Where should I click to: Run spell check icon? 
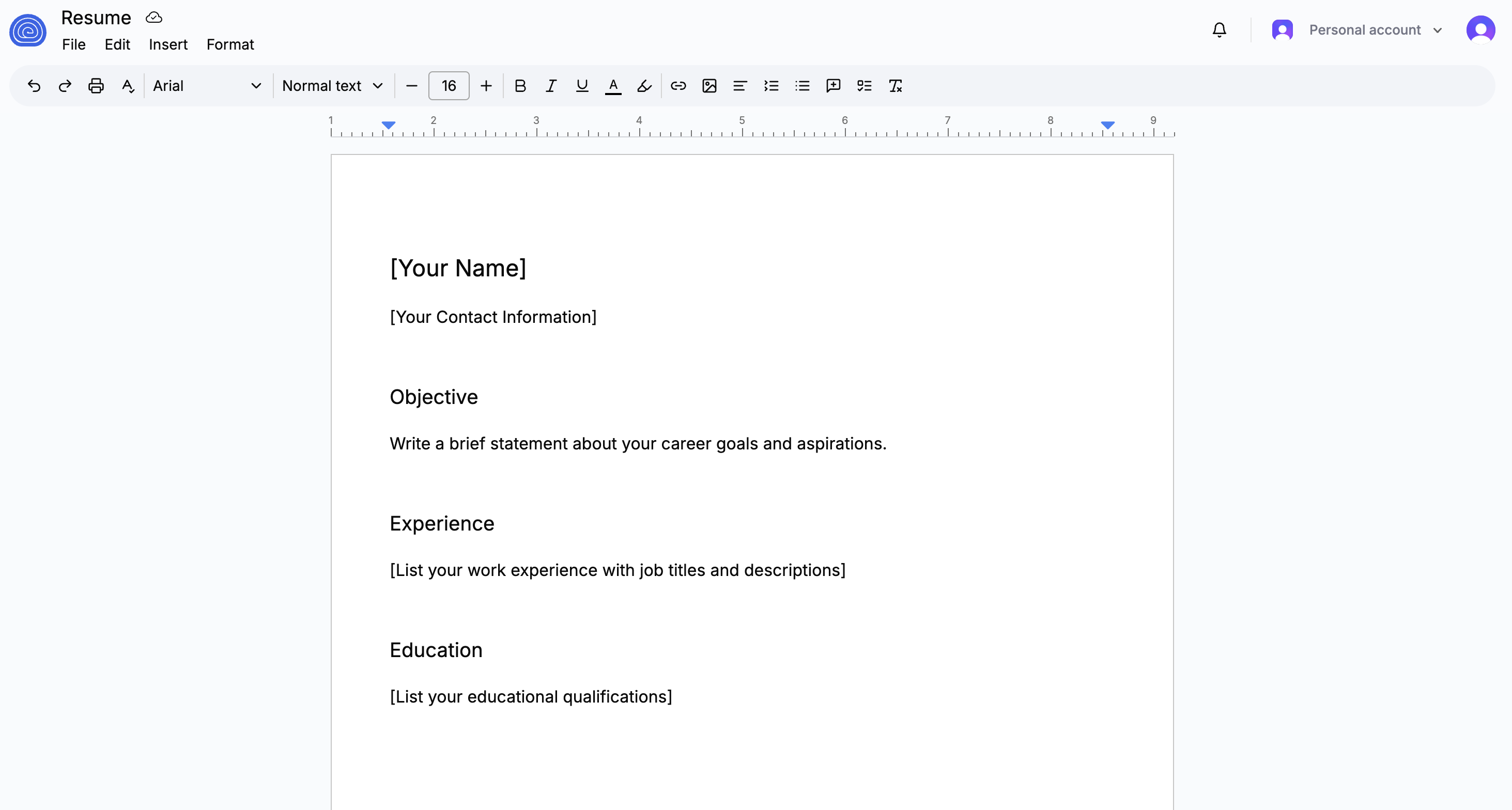coord(127,86)
